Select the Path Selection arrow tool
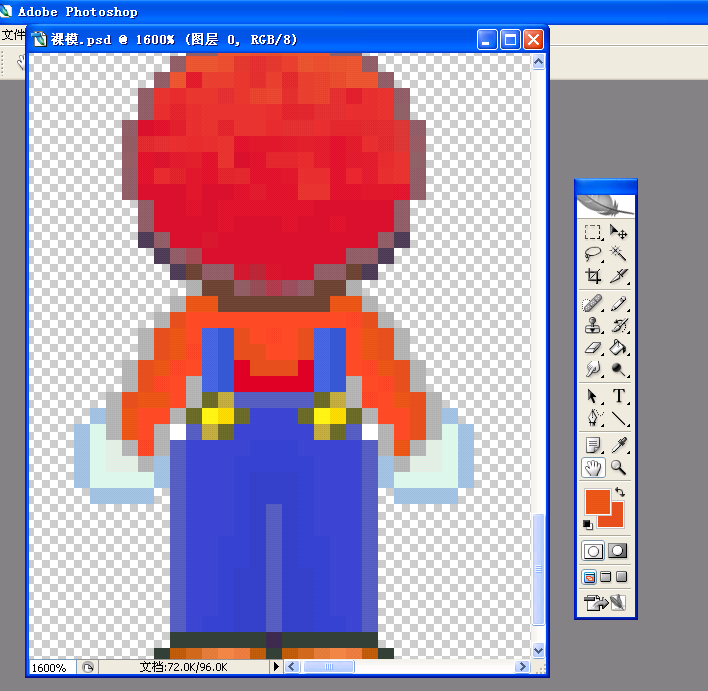Image resolution: width=708 pixels, height=691 pixels. pos(592,396)
